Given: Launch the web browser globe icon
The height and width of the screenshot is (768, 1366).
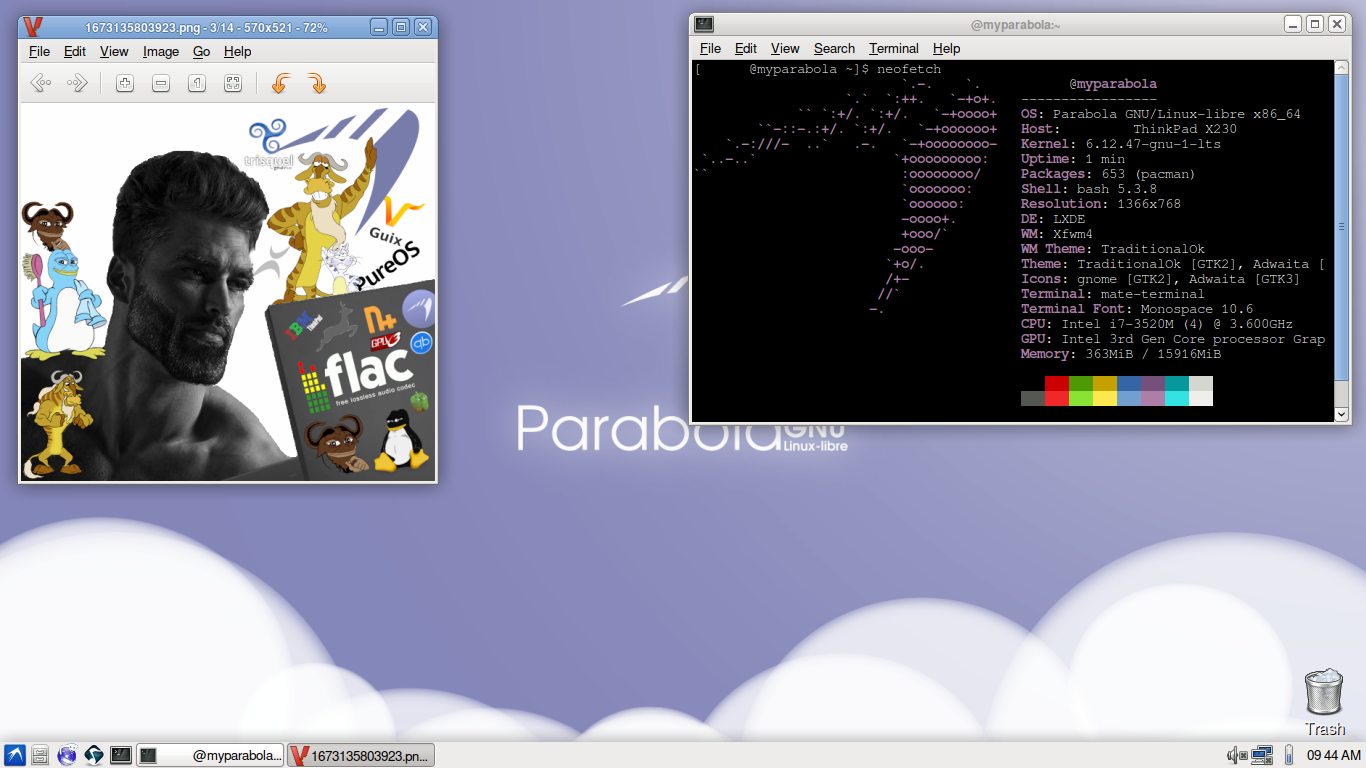Looking at the screenshot, I should click(x=67, y=755).
